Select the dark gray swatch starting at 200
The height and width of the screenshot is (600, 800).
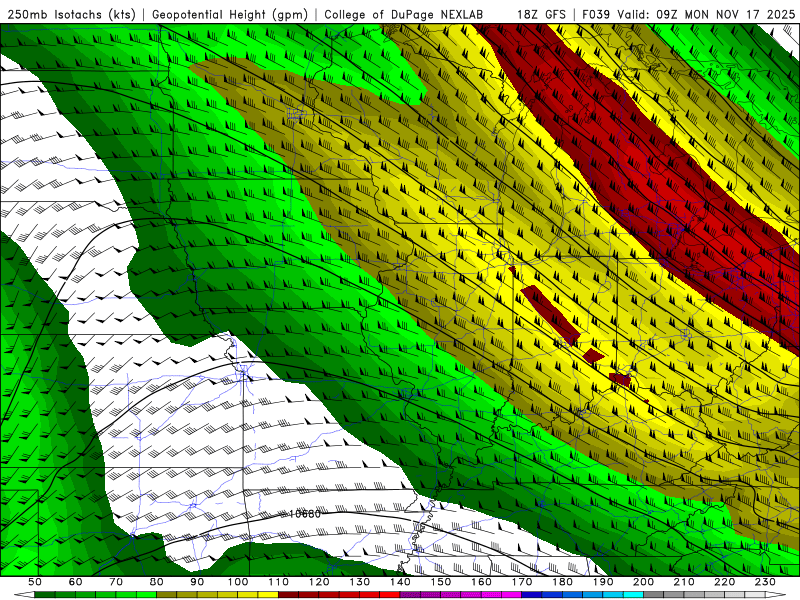[x=654, y=594]
